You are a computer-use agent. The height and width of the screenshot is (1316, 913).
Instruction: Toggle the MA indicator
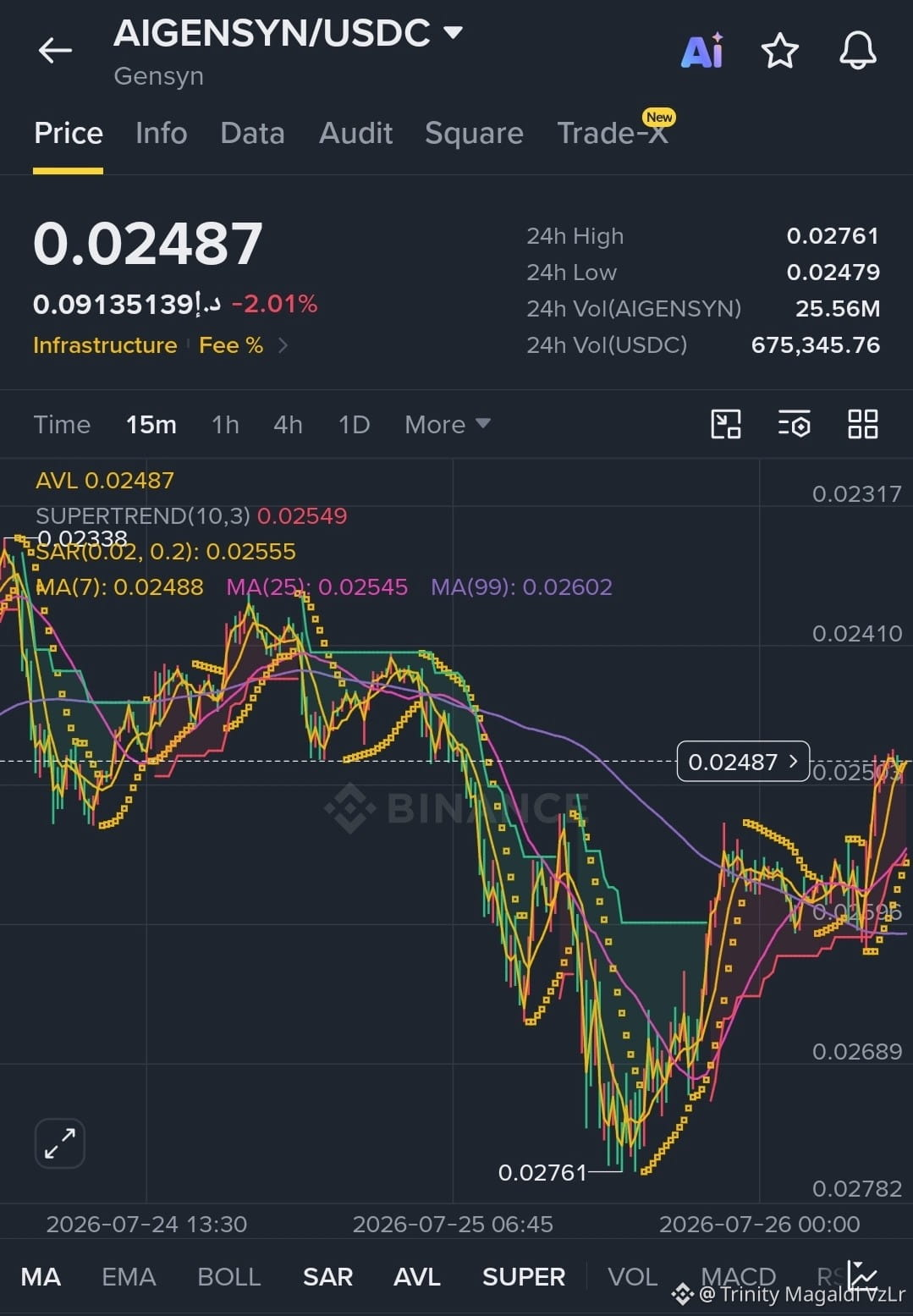coord(41,1276)
